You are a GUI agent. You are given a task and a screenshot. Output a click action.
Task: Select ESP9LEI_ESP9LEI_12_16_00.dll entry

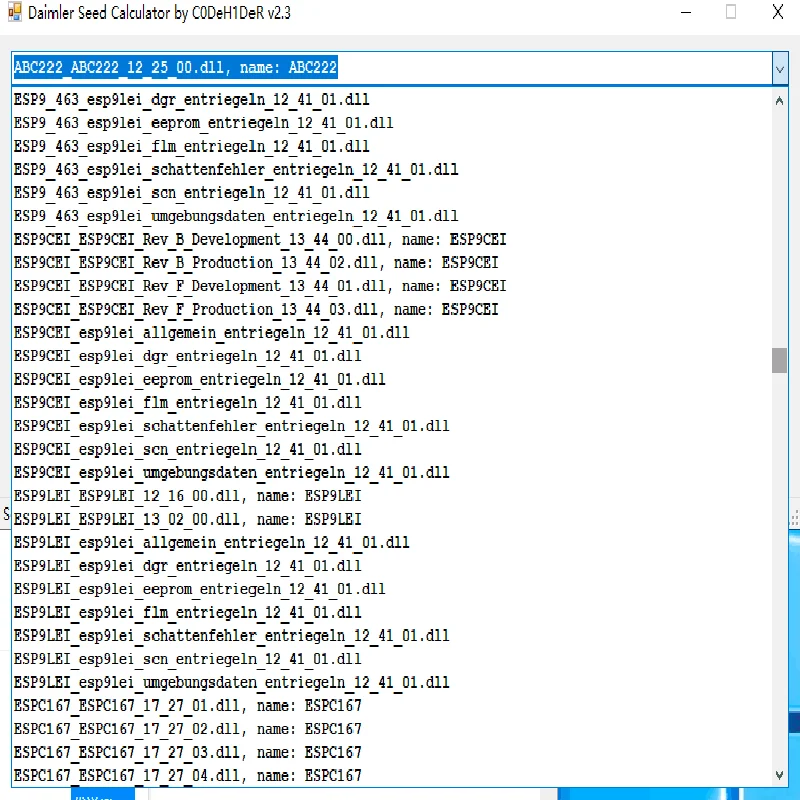[392, 496]
